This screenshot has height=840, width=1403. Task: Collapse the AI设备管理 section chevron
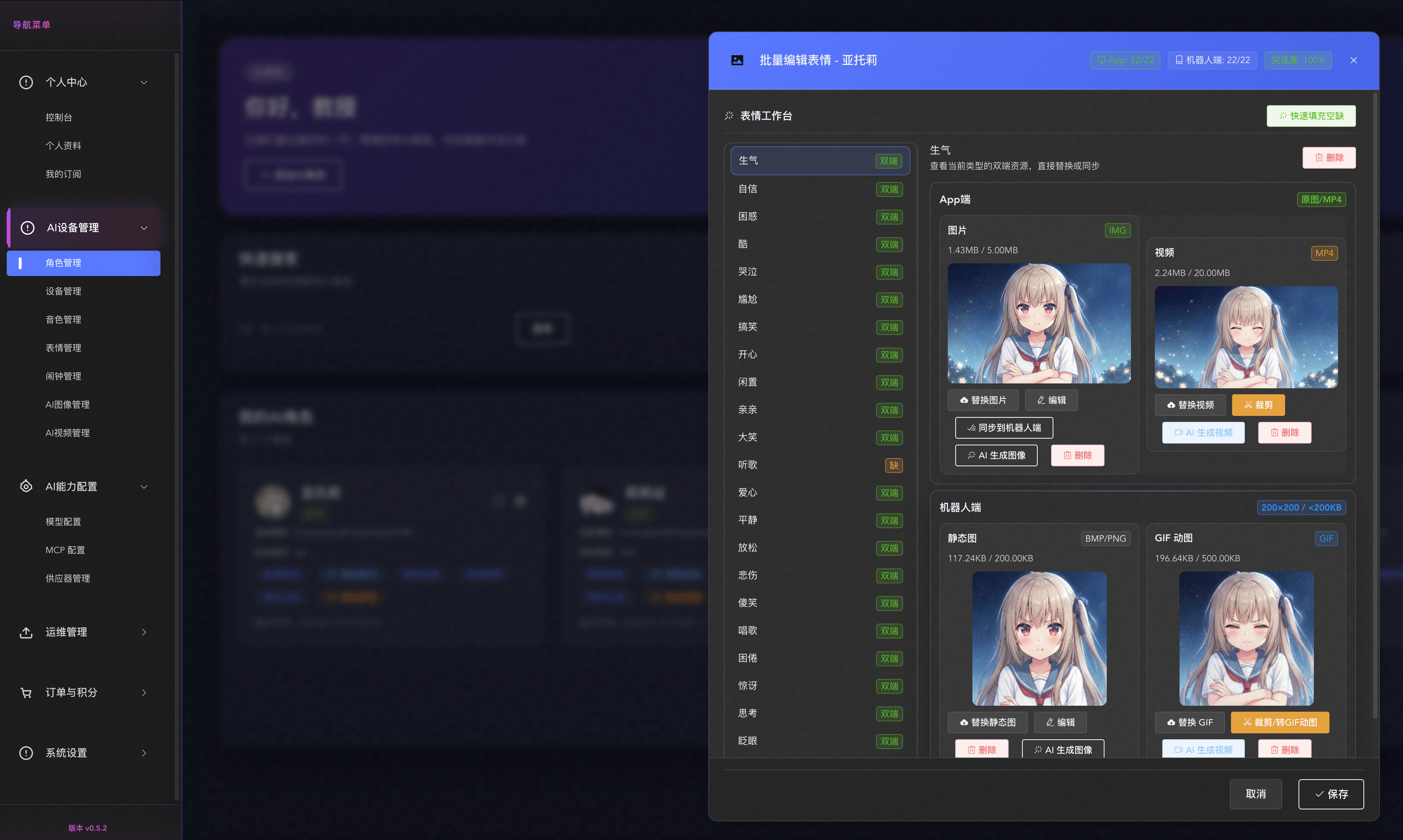pyautogui.click(x=144, y=228)
